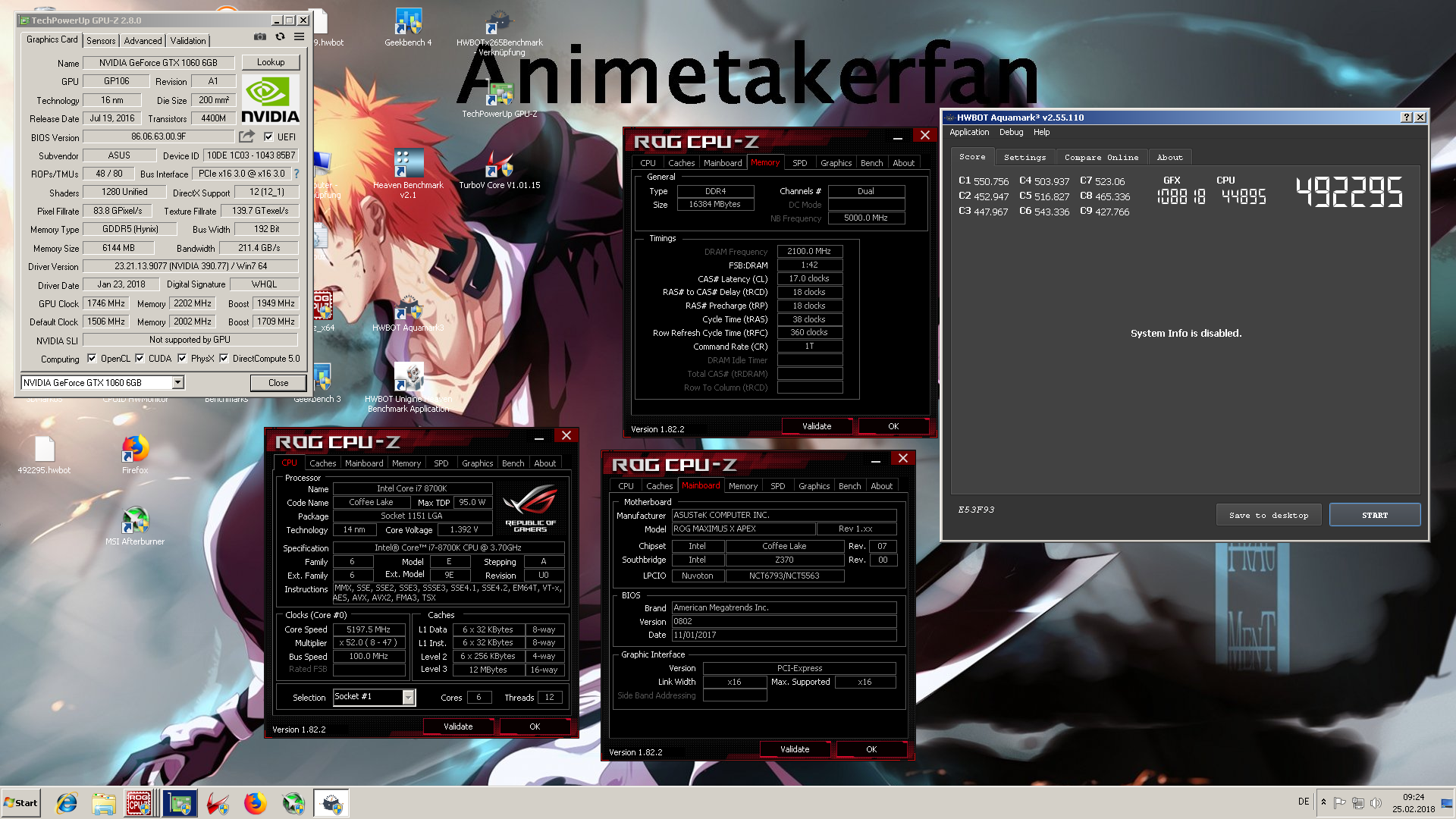Click Validate in the CPU tab window
The image size is (1456, 819).
(x=458, y=726)
